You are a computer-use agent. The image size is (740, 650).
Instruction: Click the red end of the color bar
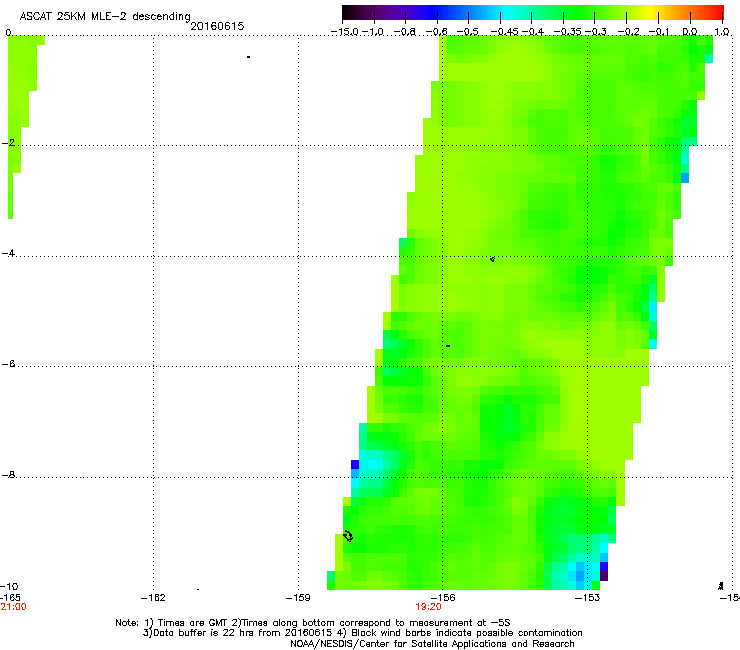(x=717, y=12)
